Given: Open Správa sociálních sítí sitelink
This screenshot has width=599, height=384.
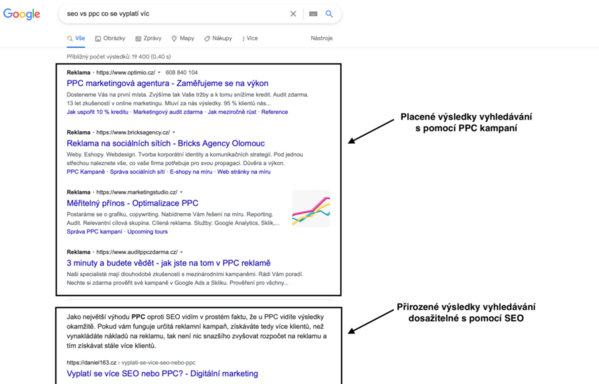Looking at the screenshot, I should pos(138,172).
